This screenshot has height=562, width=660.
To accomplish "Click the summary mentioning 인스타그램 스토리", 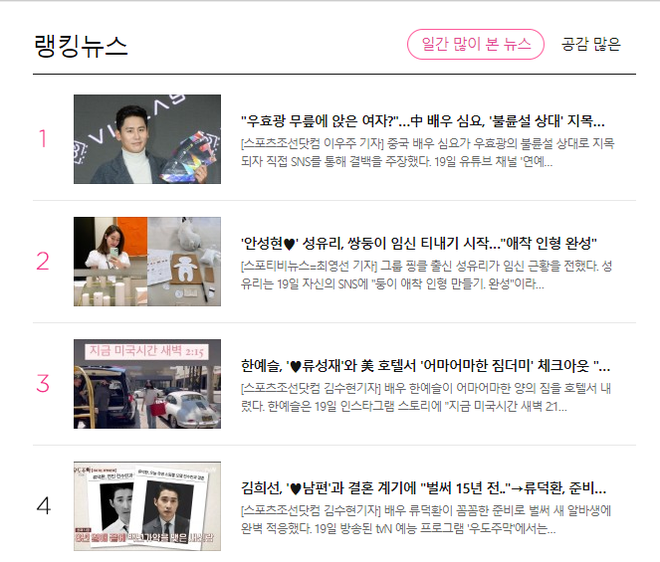I will [x=426, y=397].
